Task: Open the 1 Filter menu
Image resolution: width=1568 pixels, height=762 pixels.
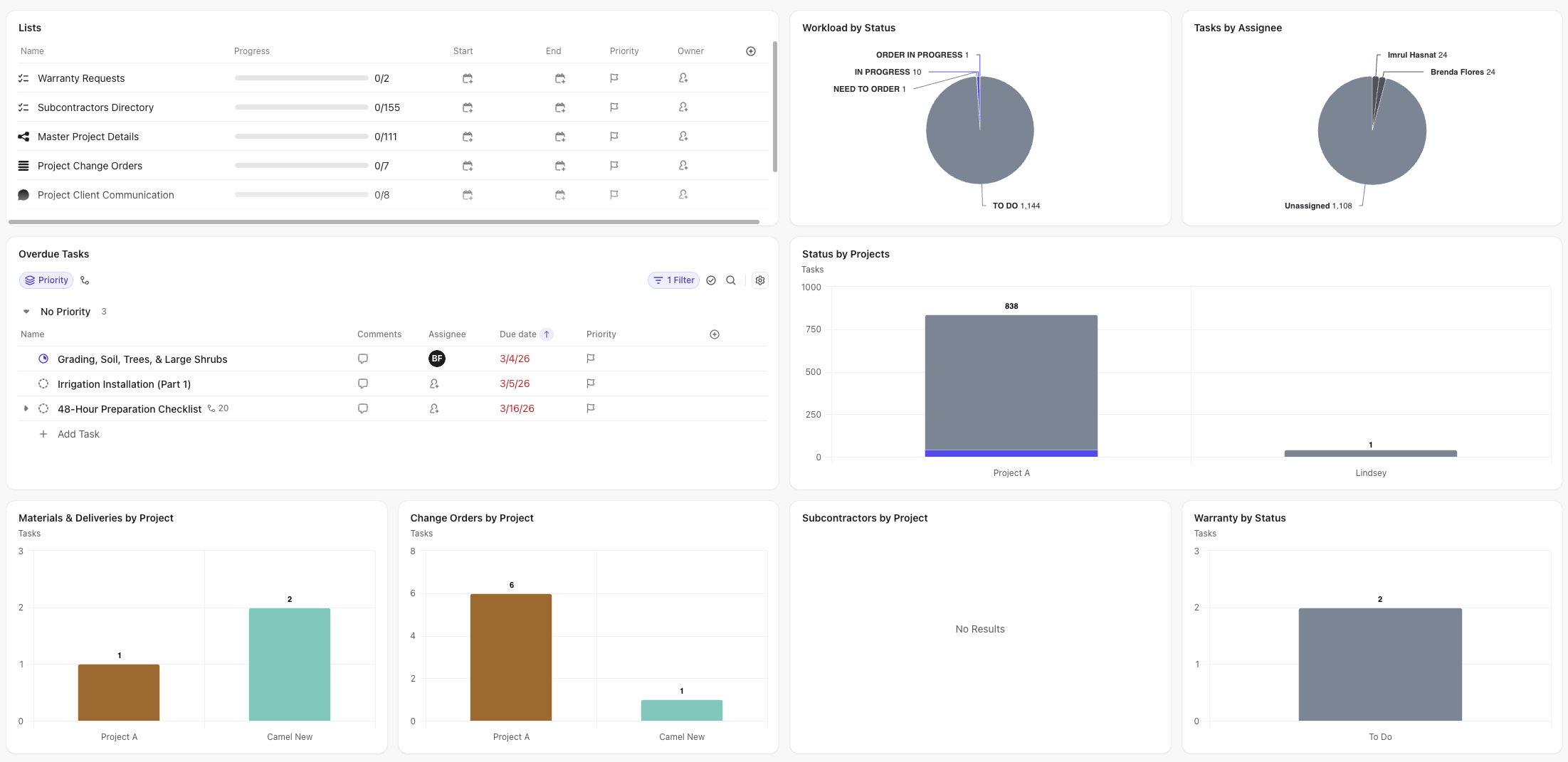Action: click(673, 280)
